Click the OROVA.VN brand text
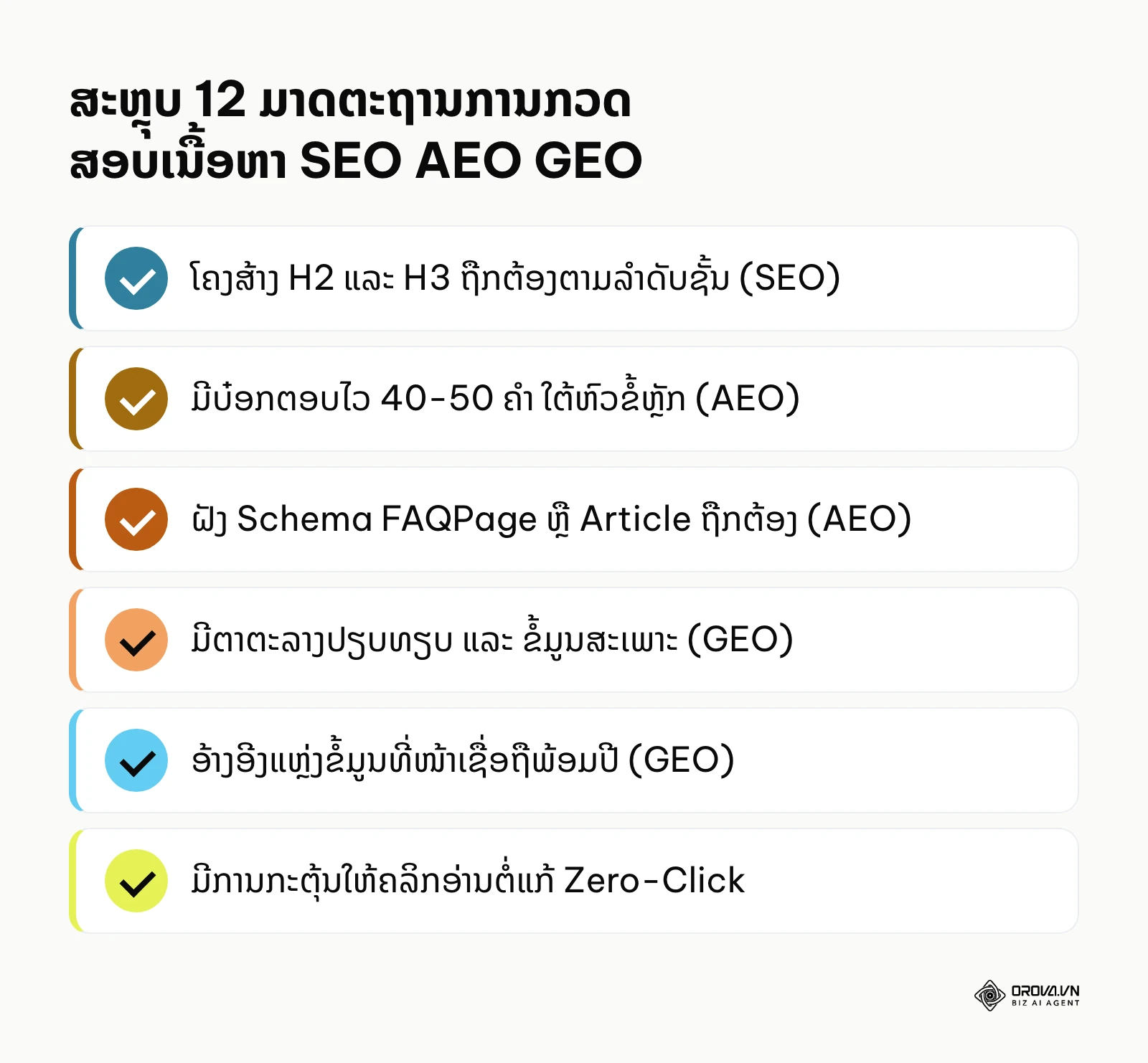The height and width of the screenshot is (1063, 1148). click(x=1045, y=991)
